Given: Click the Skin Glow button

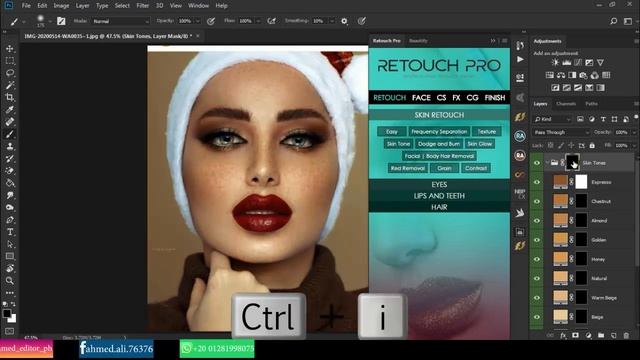Looking at the screenshot, I should (x=480, y=144).
